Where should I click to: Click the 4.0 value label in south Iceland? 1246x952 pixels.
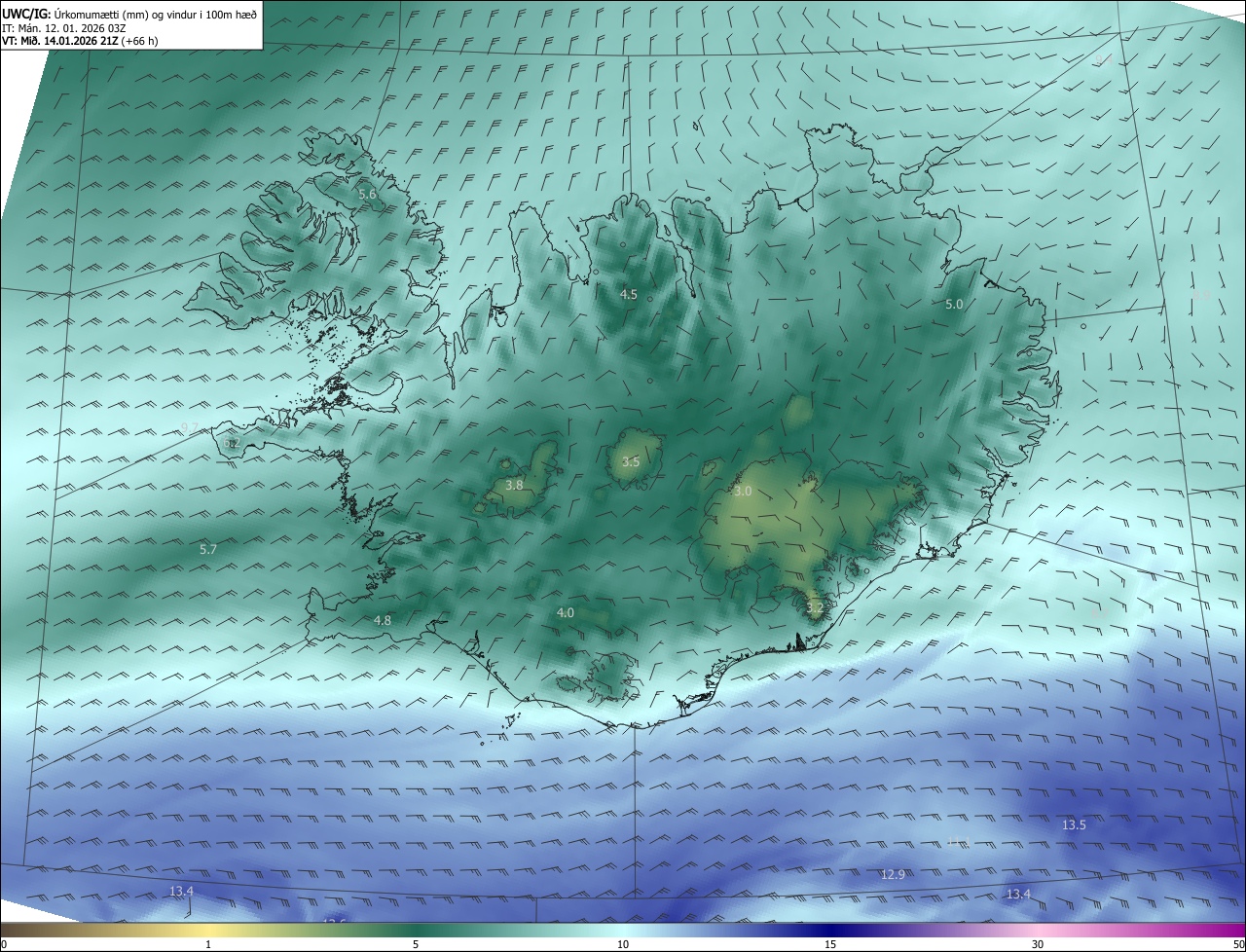566,613
